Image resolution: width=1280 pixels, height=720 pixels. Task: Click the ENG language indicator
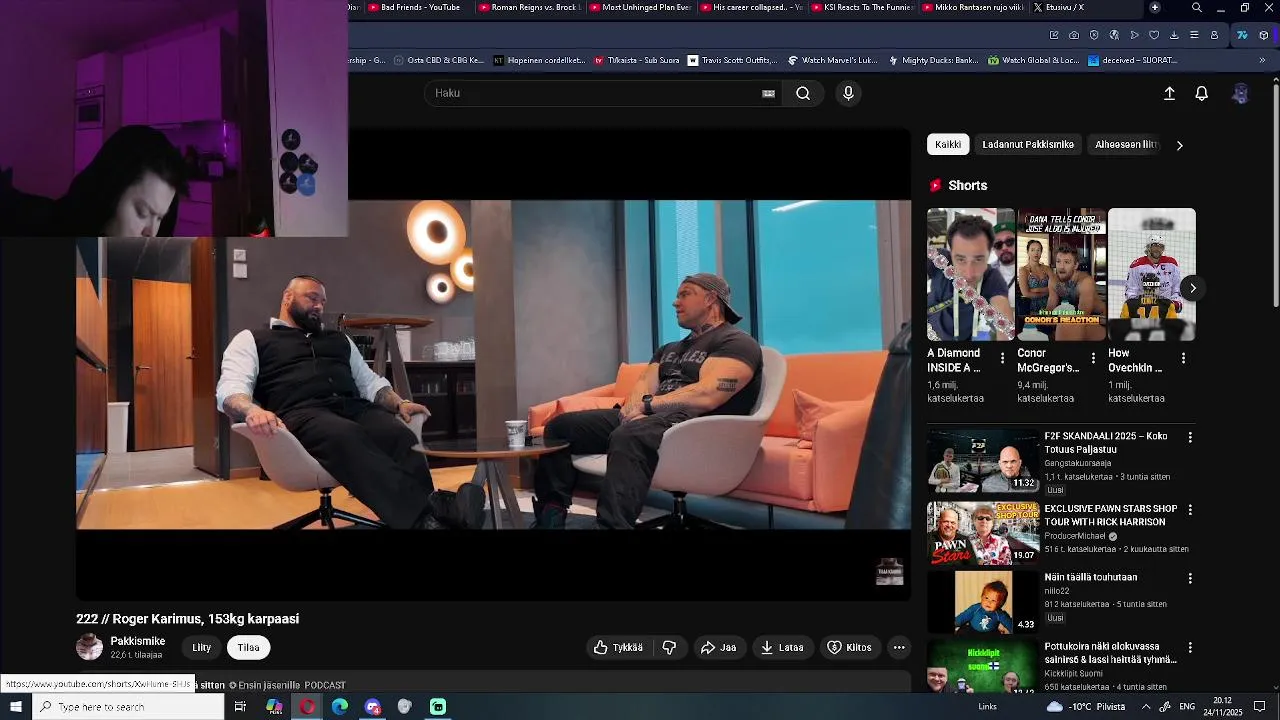[x=1187, y=707]
